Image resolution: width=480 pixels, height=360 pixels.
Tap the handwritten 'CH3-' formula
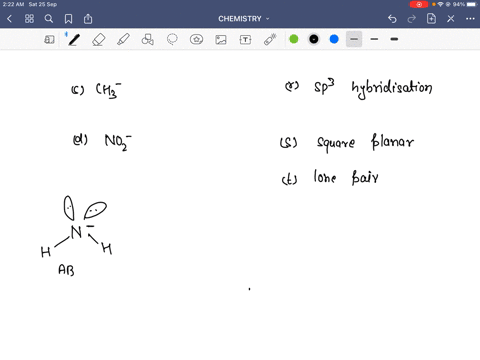(x=108, y=90)
